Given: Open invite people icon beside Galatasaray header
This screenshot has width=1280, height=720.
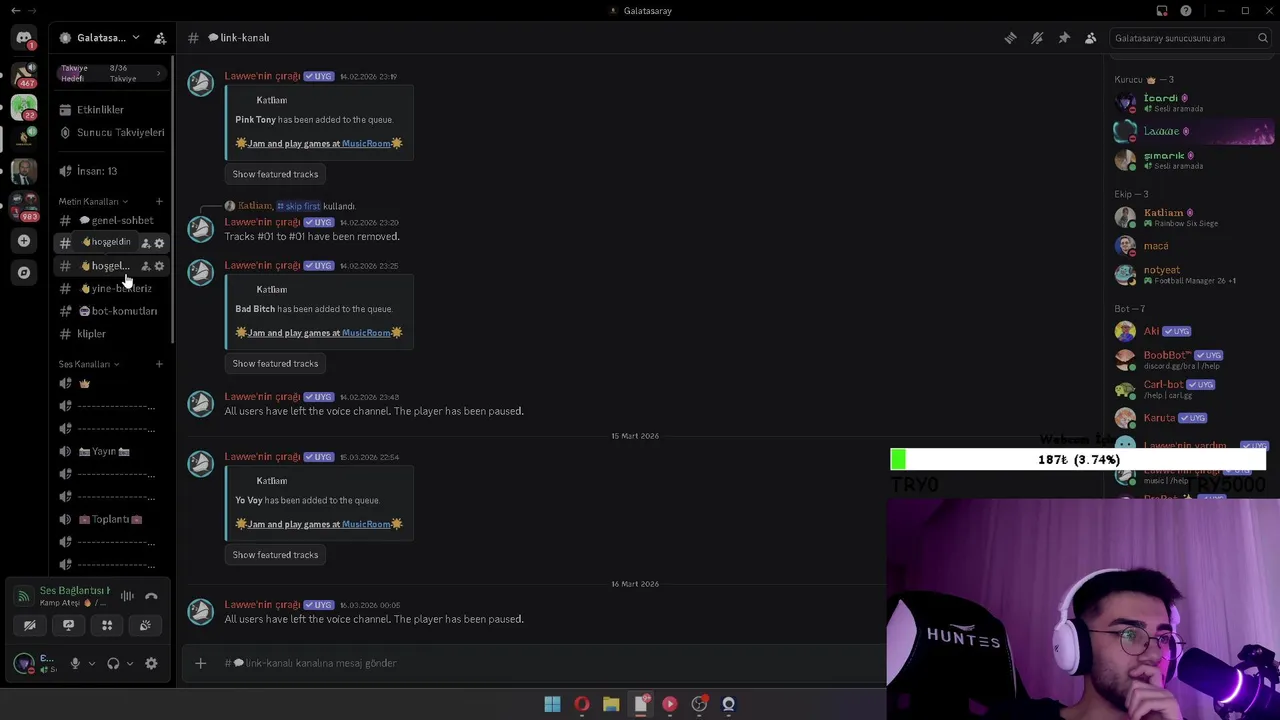Looking at the screenshot, I should tap(160, 38).
